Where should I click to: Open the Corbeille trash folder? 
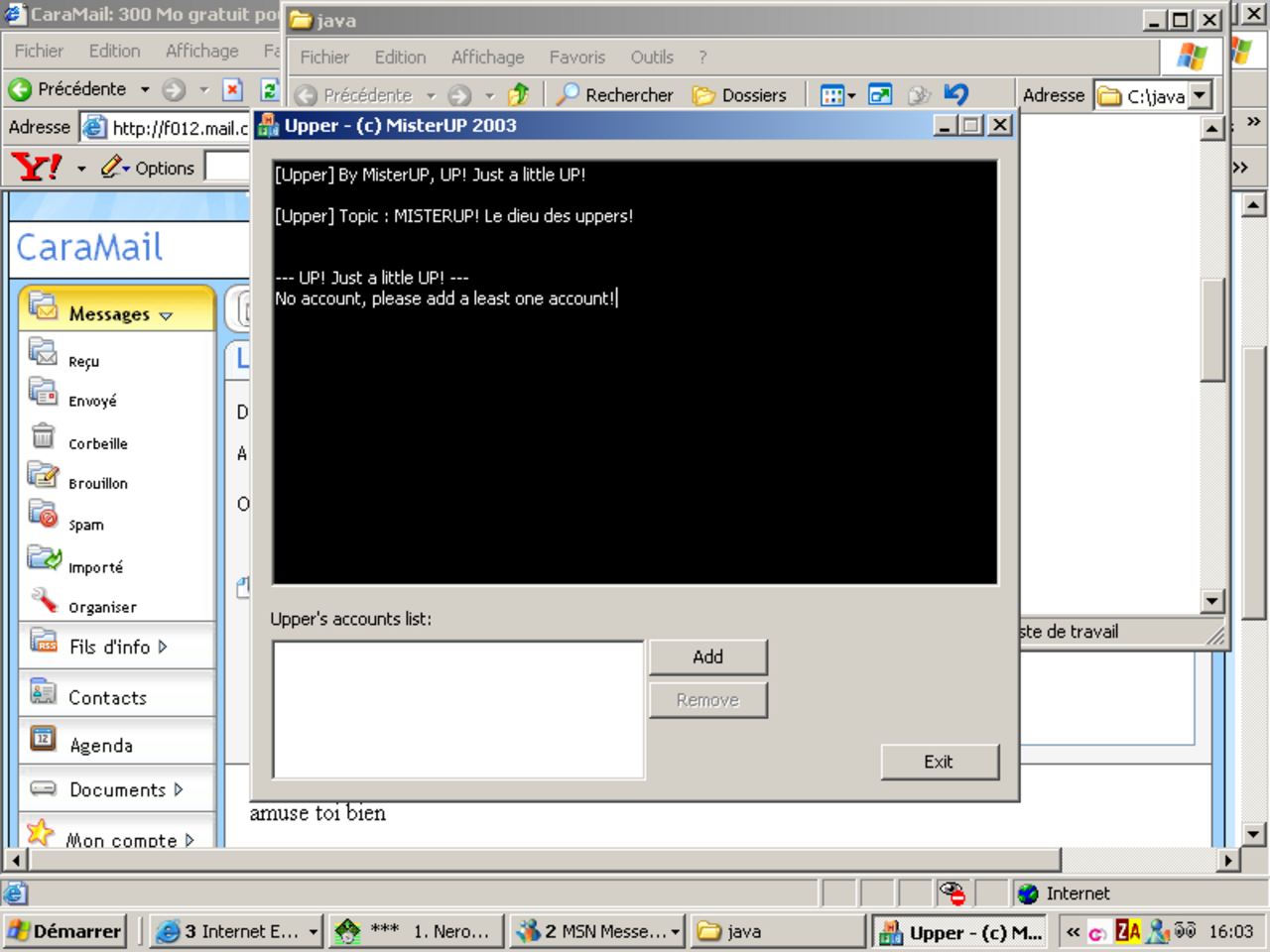click(x=97, y=443)
